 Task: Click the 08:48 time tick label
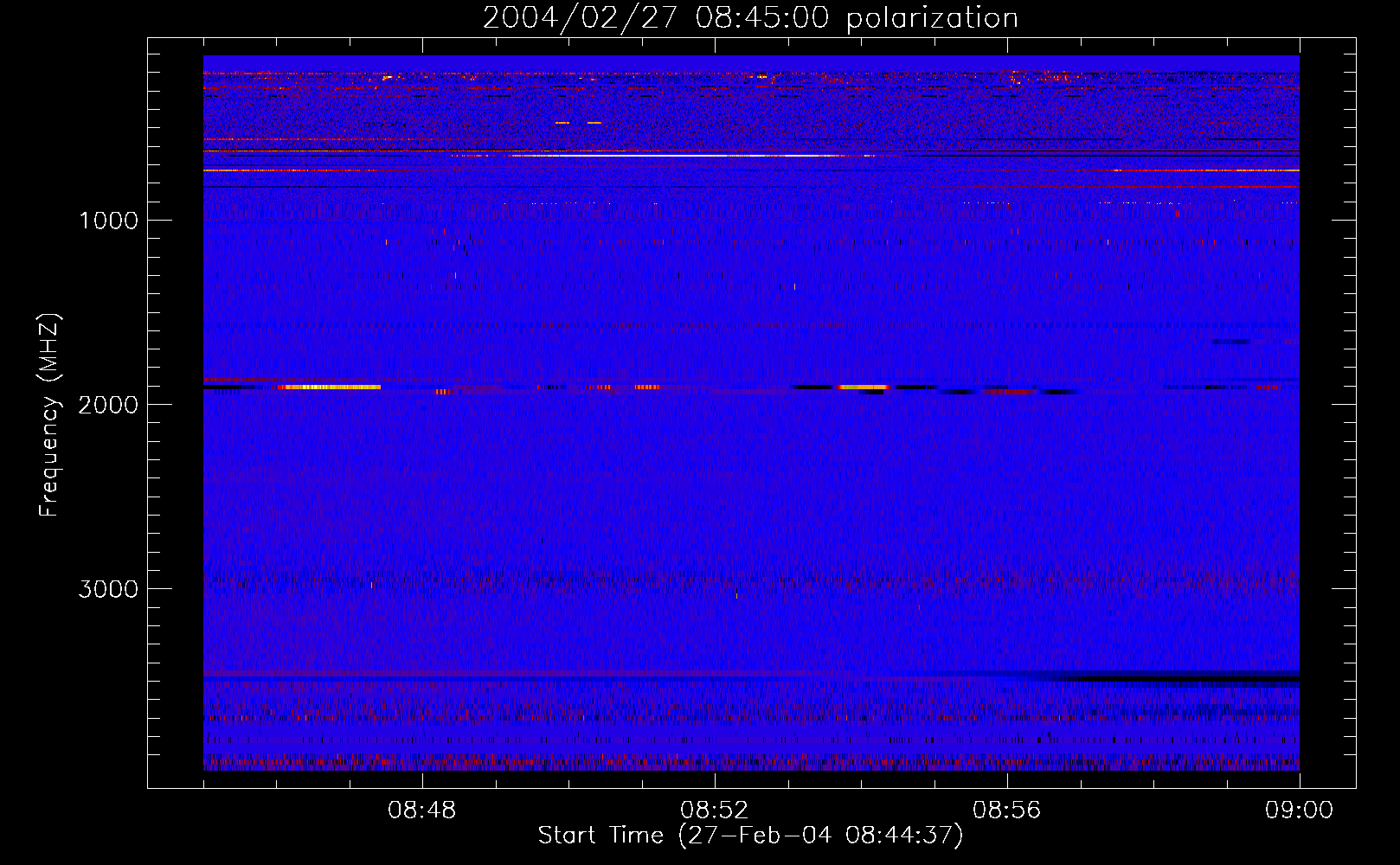422,811
